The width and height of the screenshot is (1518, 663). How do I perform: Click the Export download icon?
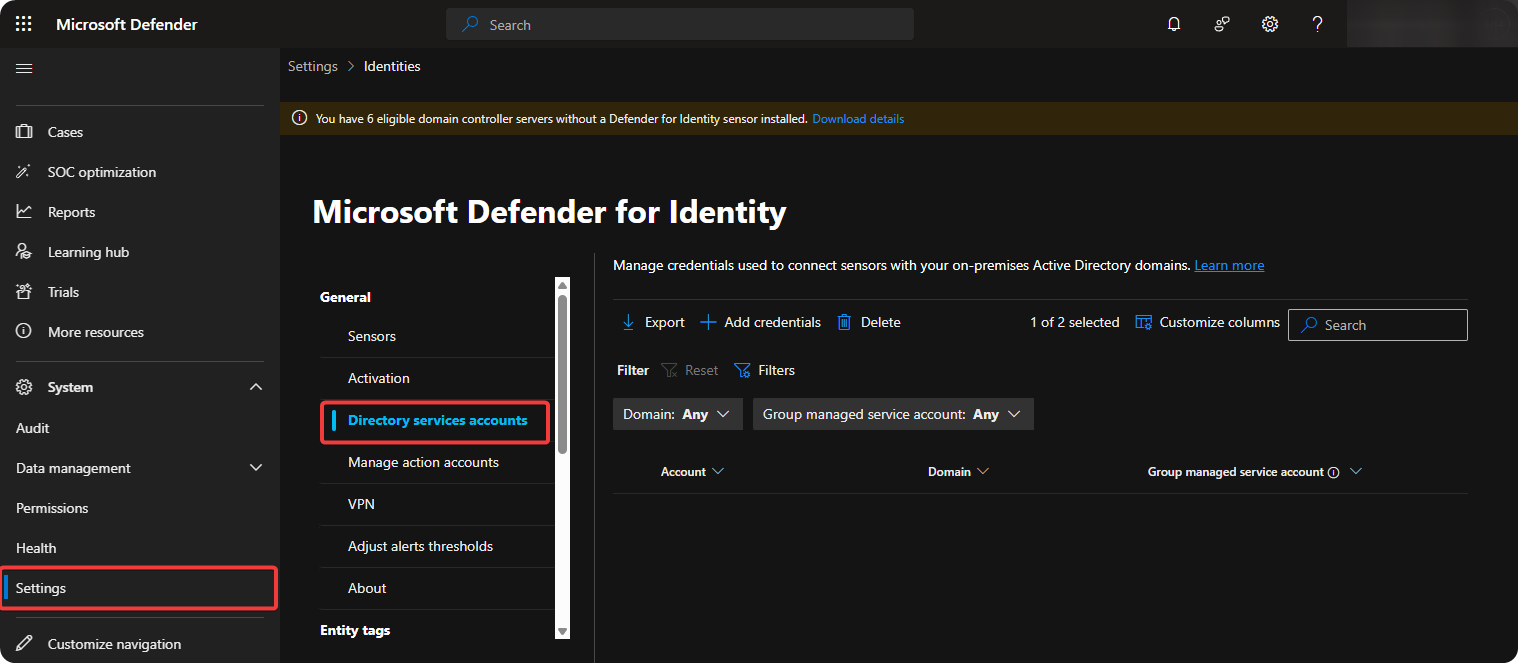tap(629, 322)
